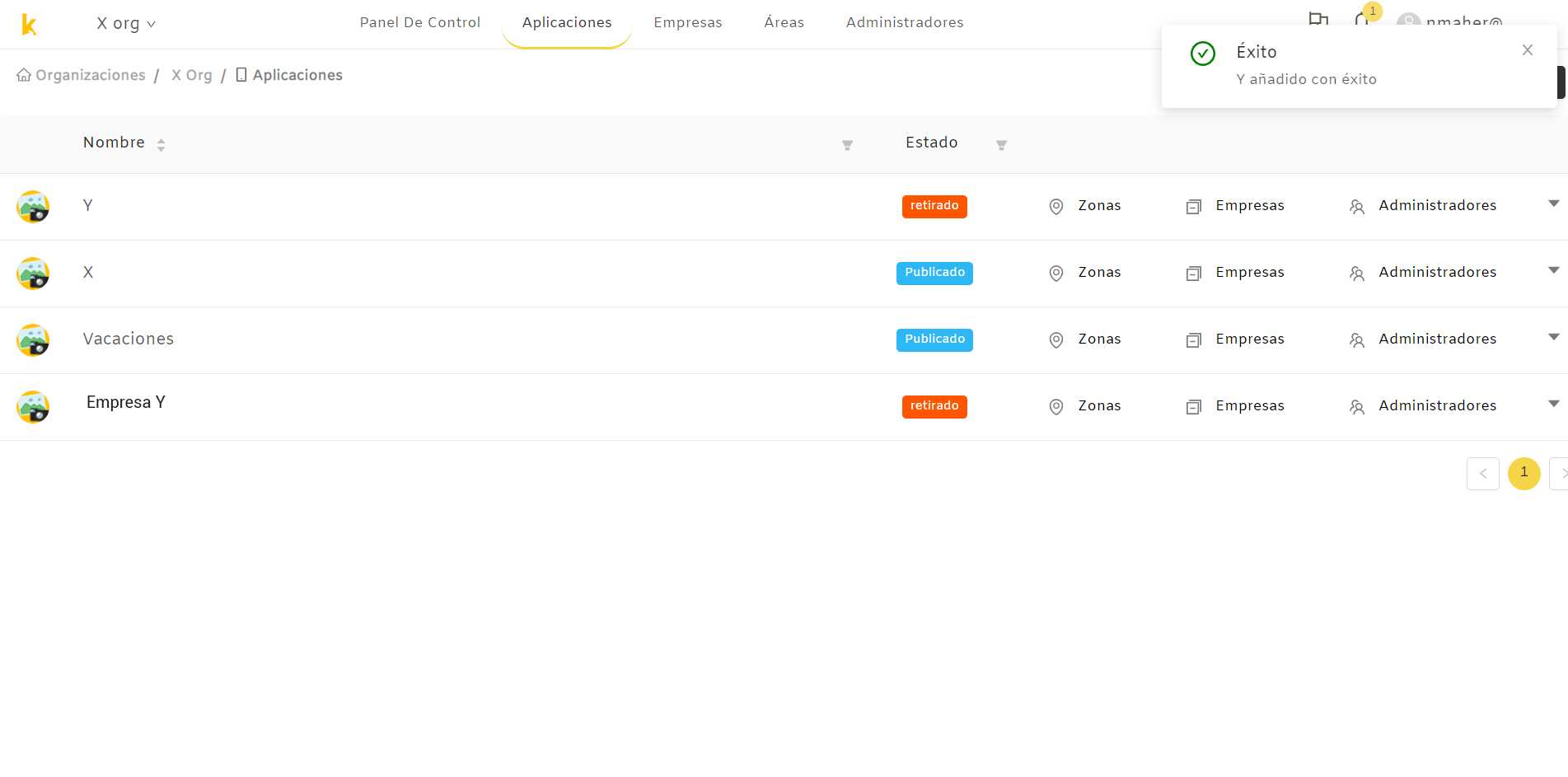Click Empresas window icon in Vacaciones row
The height and width of the screenshot is (777, 1568).
(x=1194, y=340)
